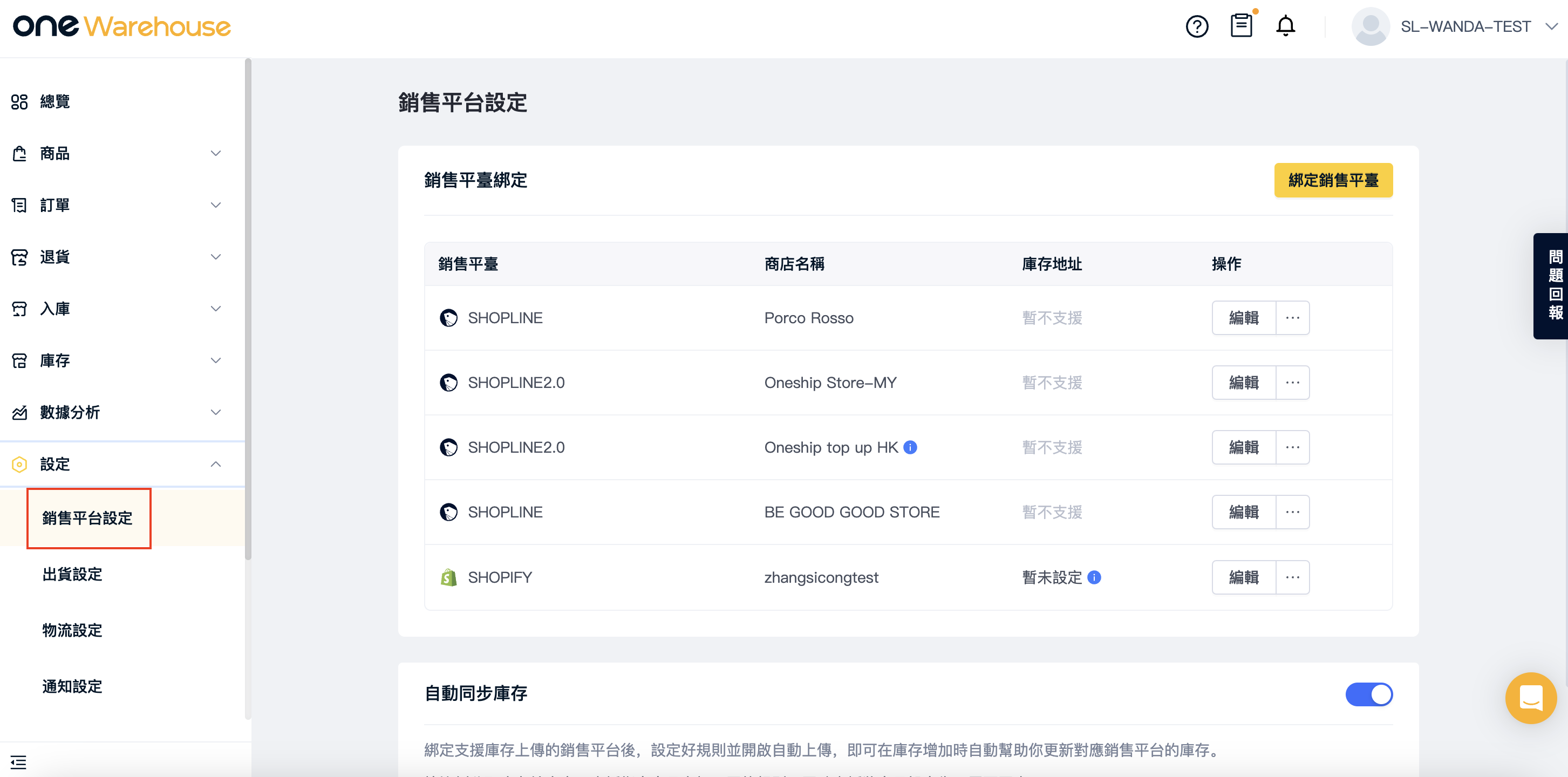Click 編輯 for BE GOOD GOOD STORE
This screenshot has width=1568, height=777.
click(x=1244, y=512)
